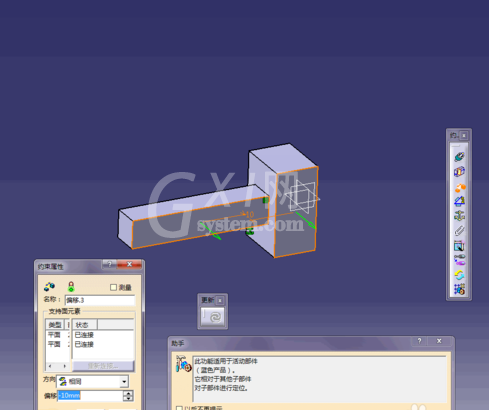The height and width of the screenshot is (410, 489).
Task: Tick the 以后不再提示 checkbox in assistant
Action: 179,408
